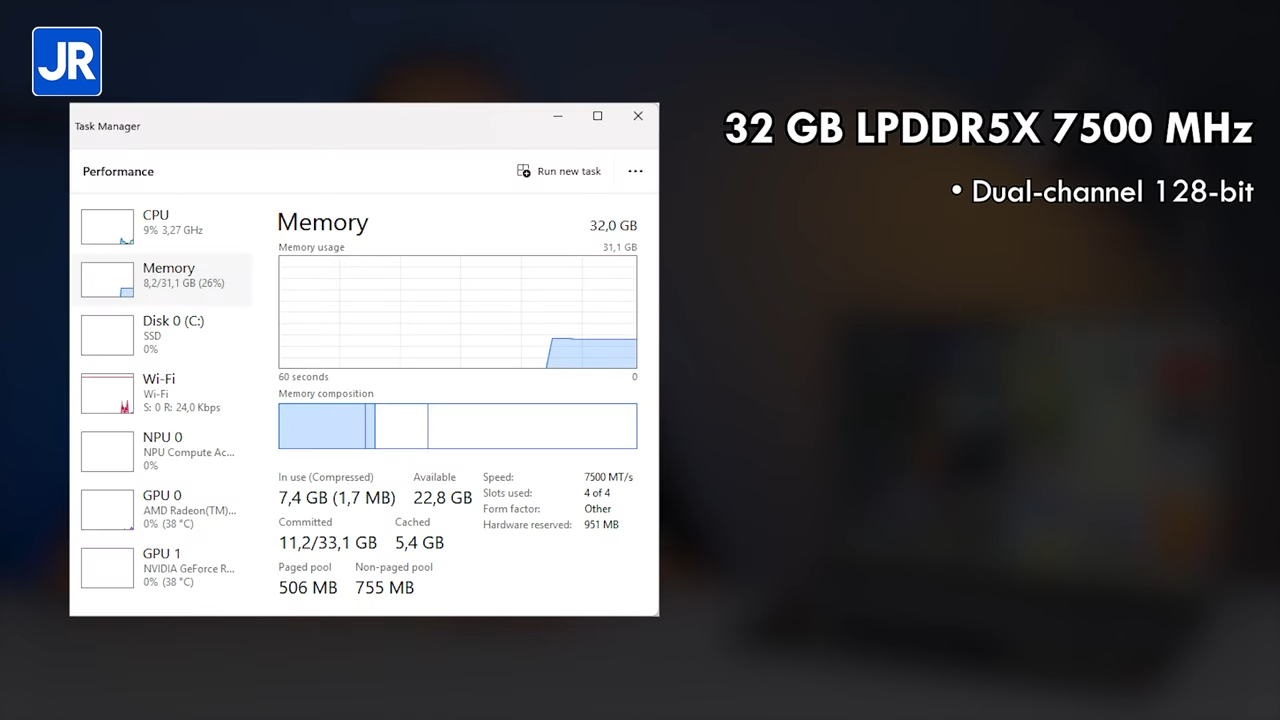Click the JR channel logo
The image size is (1280, 720).
(67, 61)
